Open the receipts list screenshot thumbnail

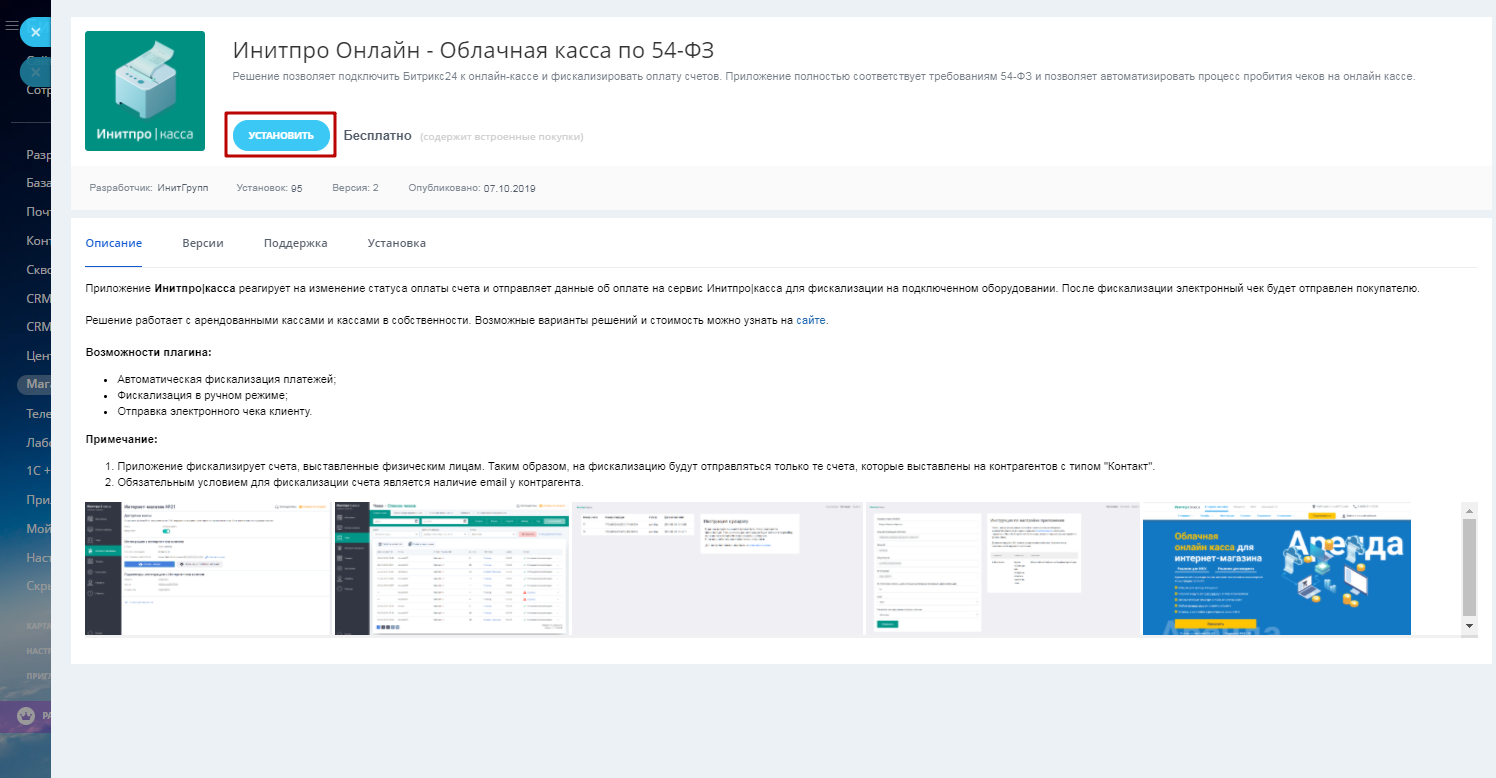[452, 568]
